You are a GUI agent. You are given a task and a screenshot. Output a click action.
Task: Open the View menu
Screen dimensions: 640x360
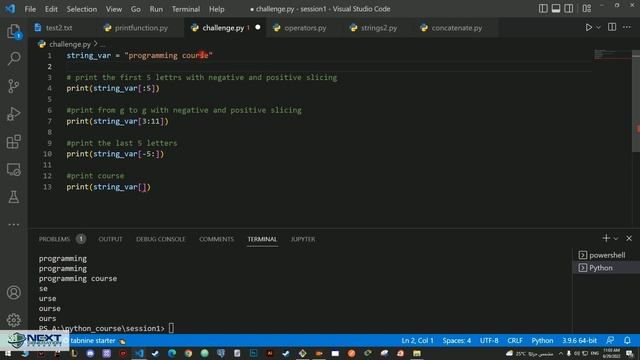[114, 9]
